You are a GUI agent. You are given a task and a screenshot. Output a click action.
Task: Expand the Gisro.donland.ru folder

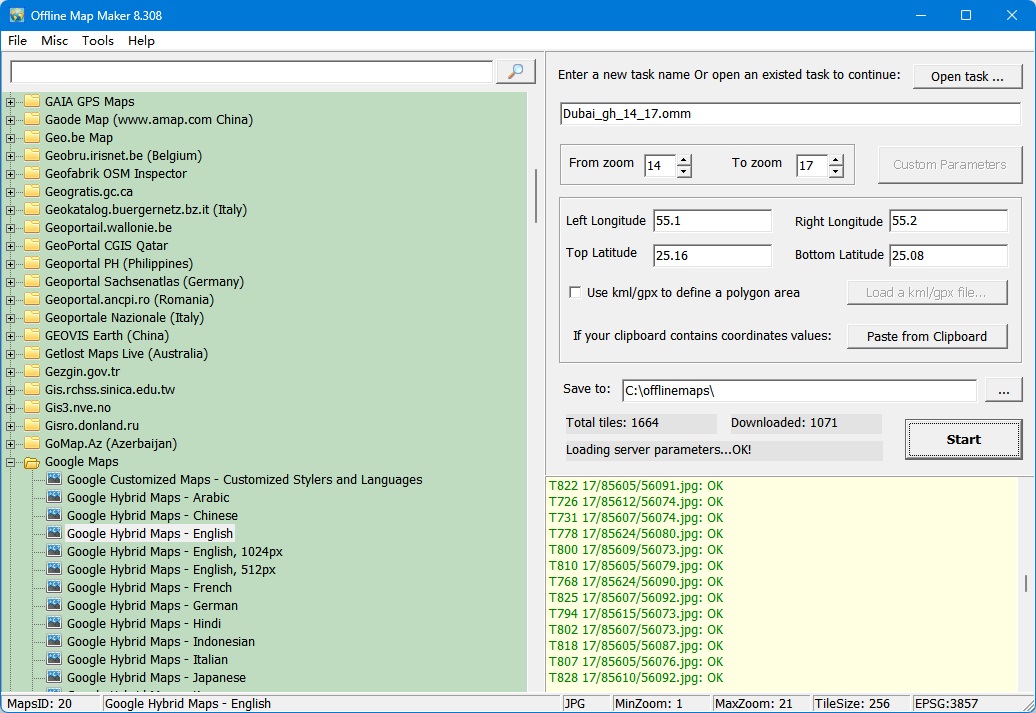click(11, 426)
